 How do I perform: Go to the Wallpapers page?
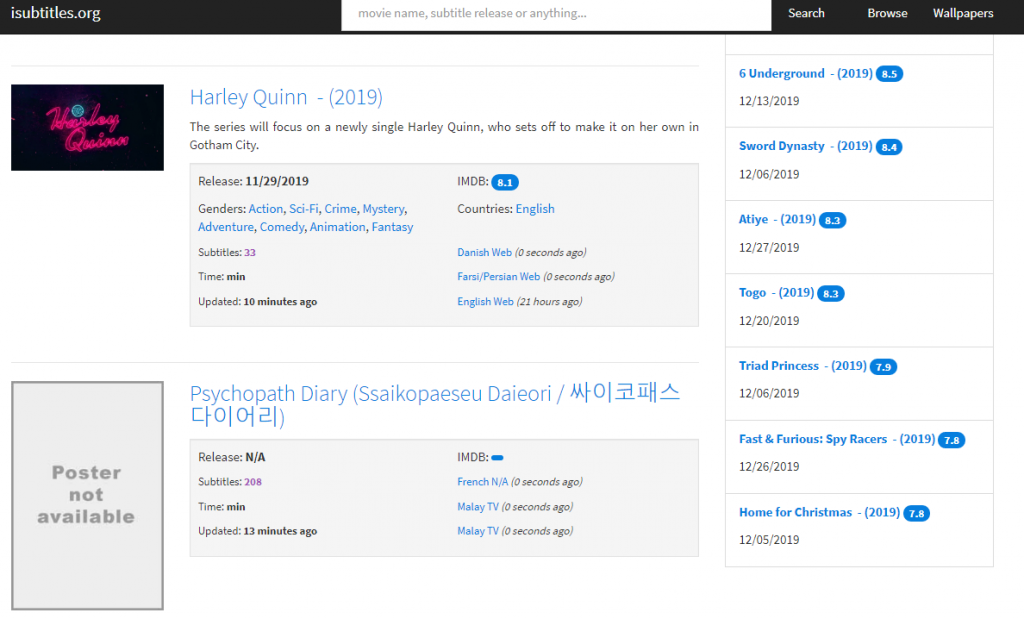point(962,14)
